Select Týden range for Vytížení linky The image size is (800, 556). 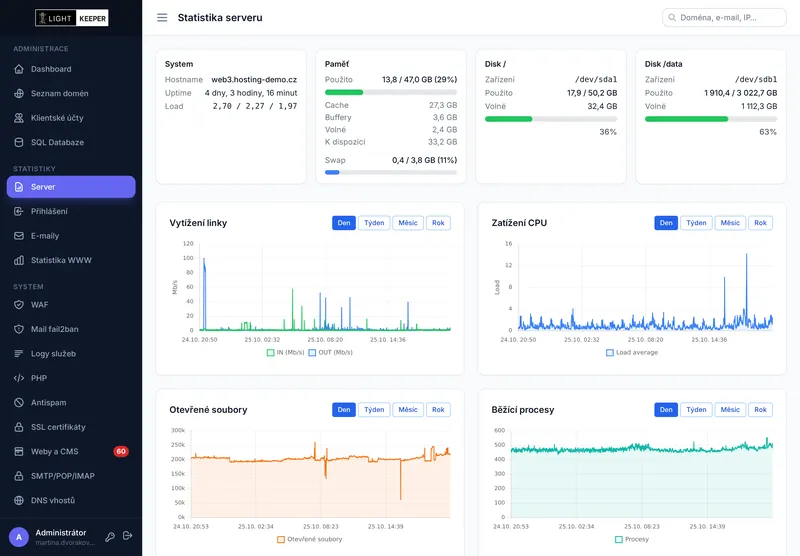pyautogui.click(x=374, y=223)
